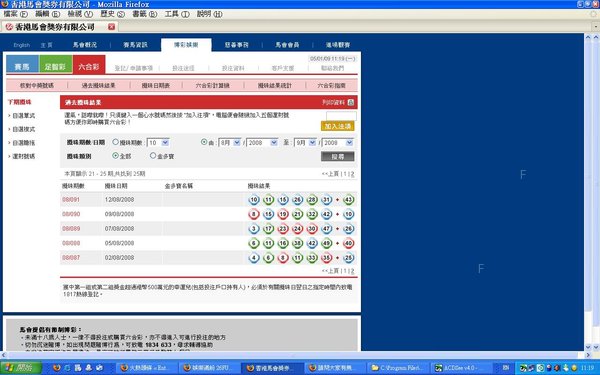Click ball 3 in draw 08/089 row
The width and height of the screenshot is (600, 375).
(254, 228)
